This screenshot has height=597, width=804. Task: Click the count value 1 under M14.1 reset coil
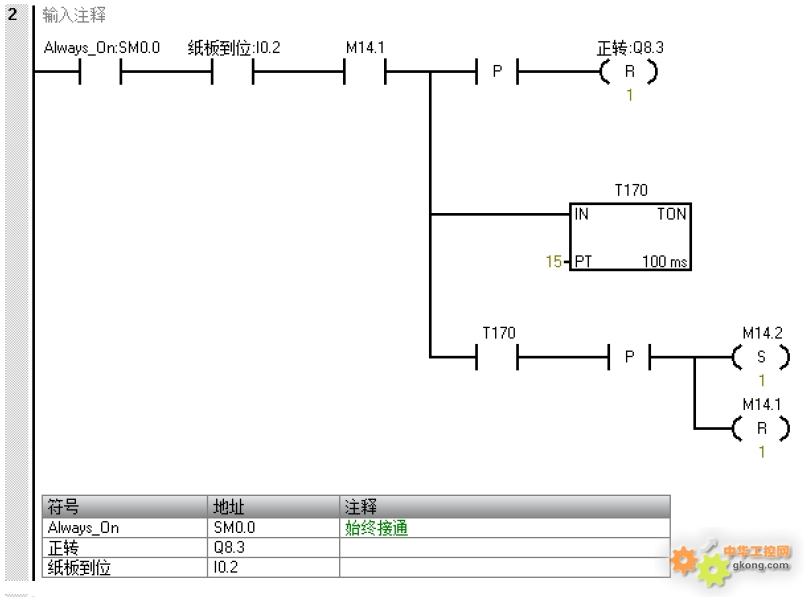(x=761, y=451)
